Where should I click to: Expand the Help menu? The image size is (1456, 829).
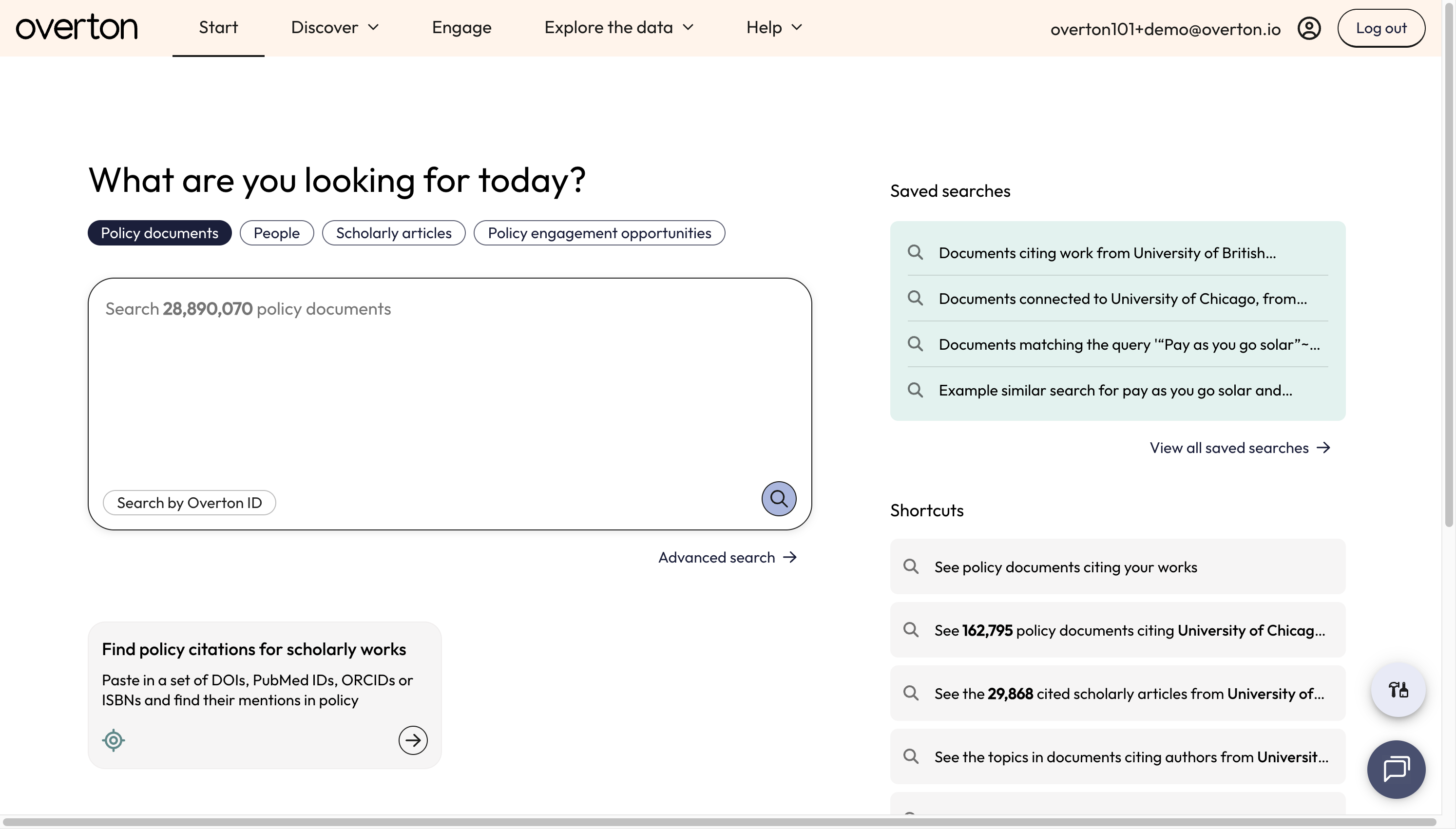pos(774,27)
